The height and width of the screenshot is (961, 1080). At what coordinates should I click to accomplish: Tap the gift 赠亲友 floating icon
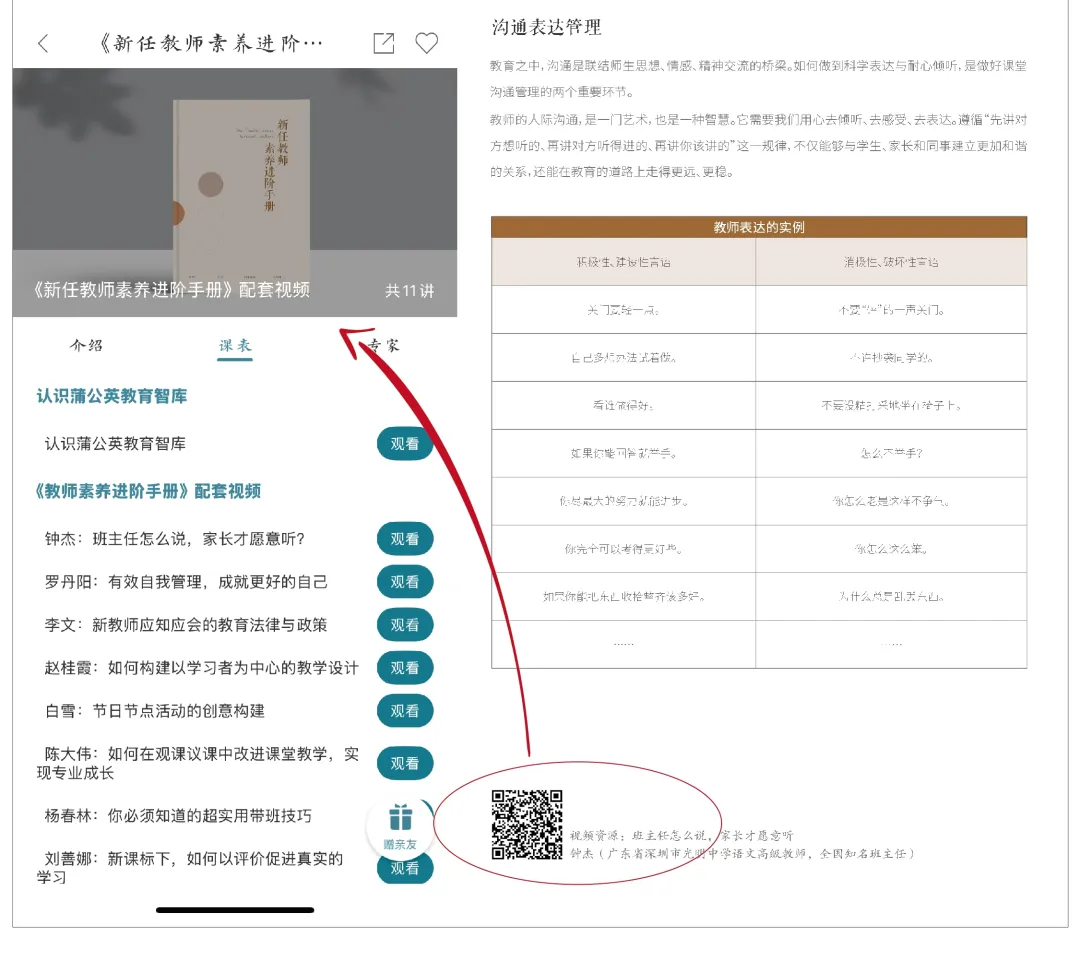pyautogui.click(x=400, y=826)
